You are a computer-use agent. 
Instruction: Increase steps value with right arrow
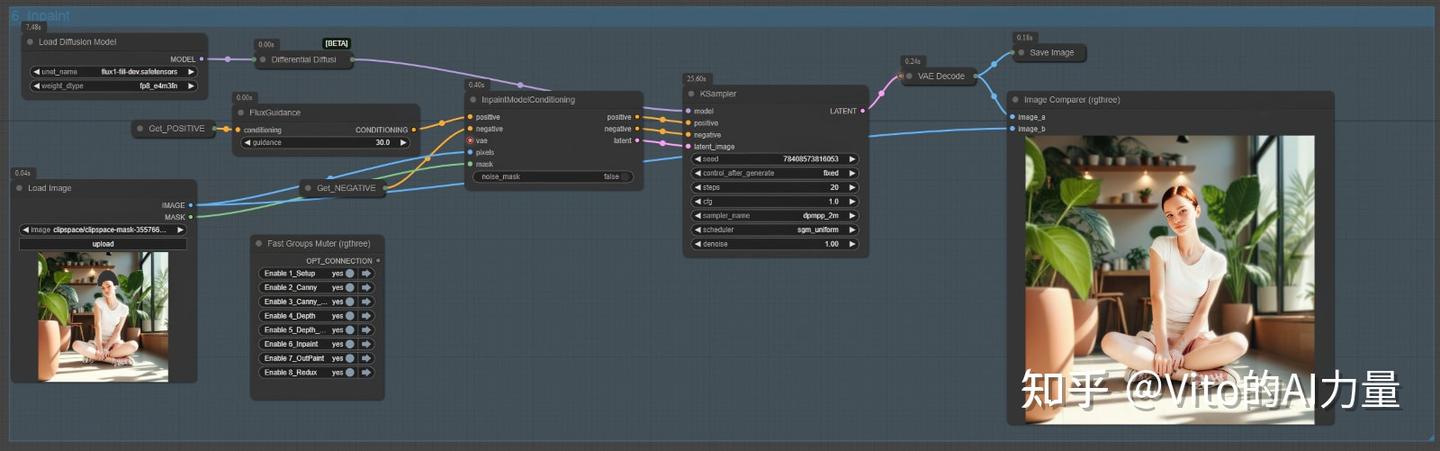[x=852, y=187]
